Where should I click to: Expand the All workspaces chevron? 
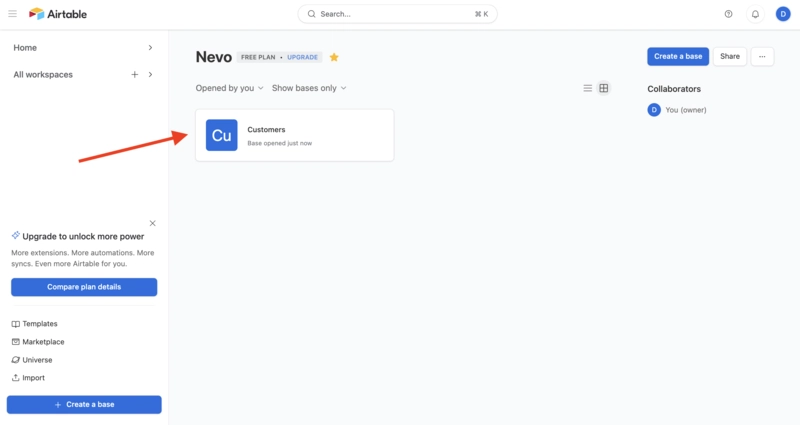pos(151,74)
